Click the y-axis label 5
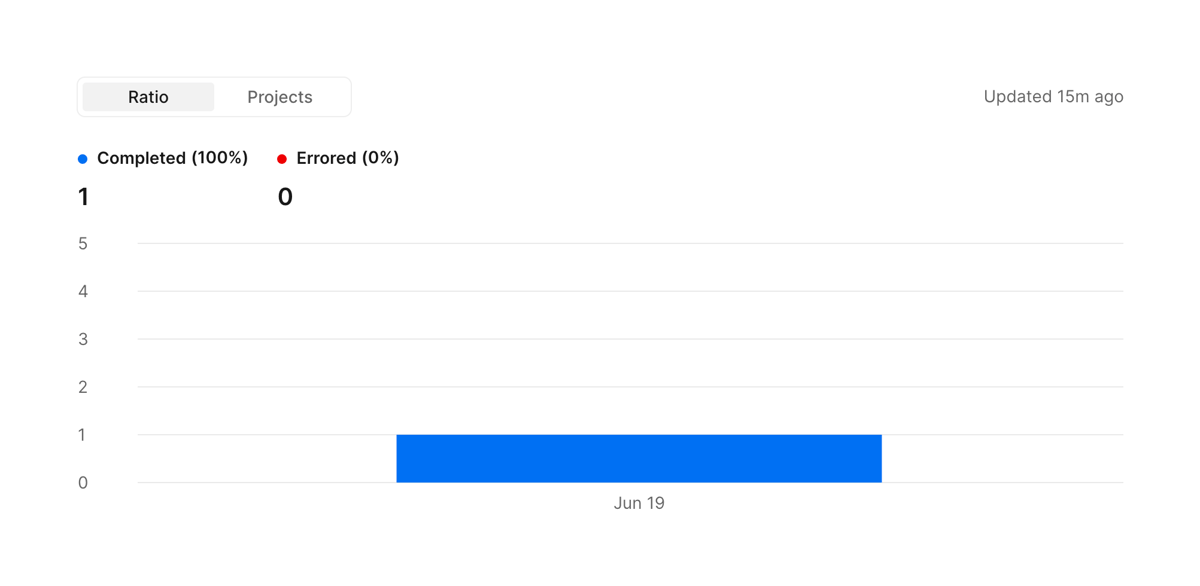The height and width of the screenshot is (586, 1200). click(x=83, y=244)
